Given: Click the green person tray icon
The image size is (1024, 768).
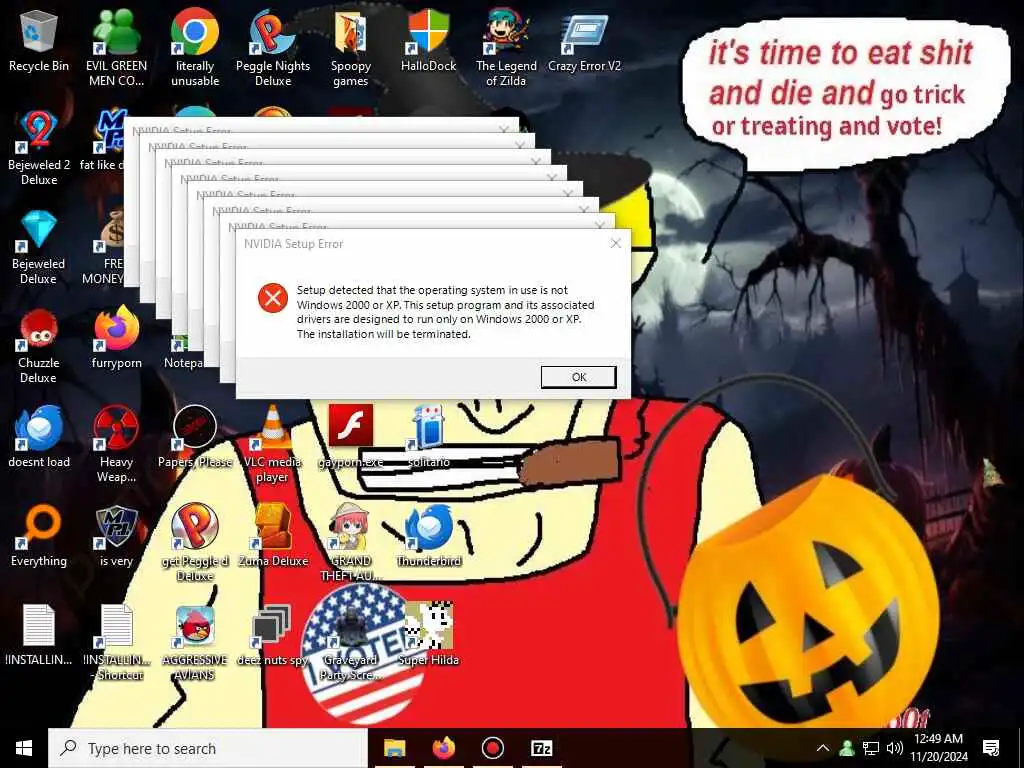Looking at the screenshot, I should click(x=847, y=748).
